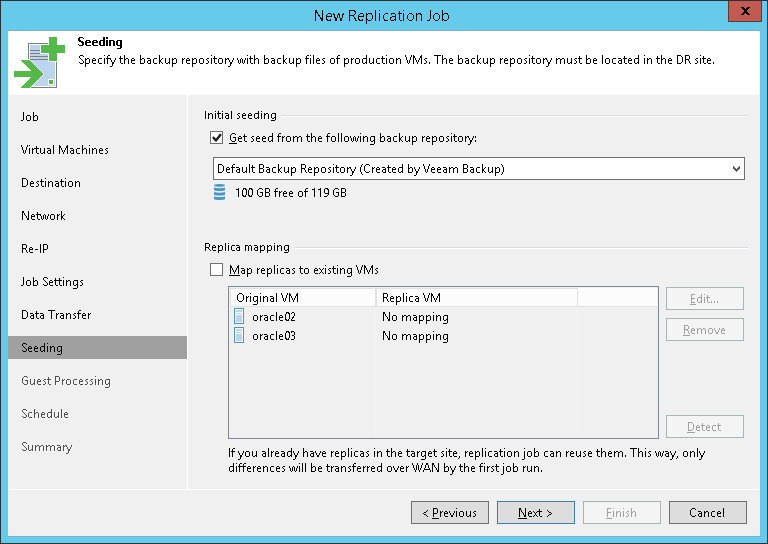Select the oracle03 No mapping row
The image size is (768, 544).
tap(415, 336)
